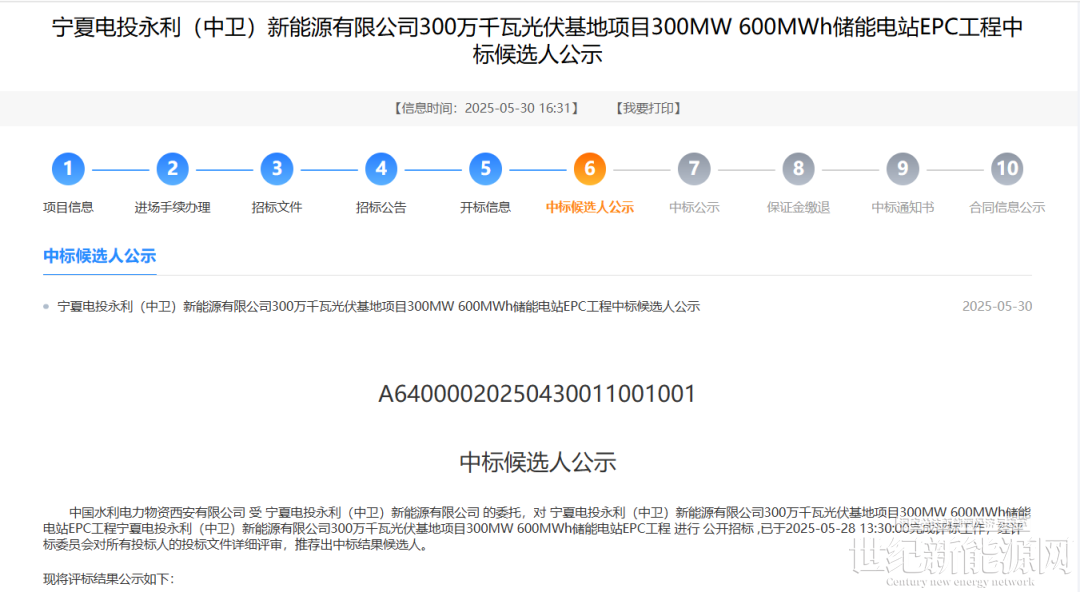Select the 合同信息公示 step label
Screen dimensions: 1080x592
(1007, 207)
